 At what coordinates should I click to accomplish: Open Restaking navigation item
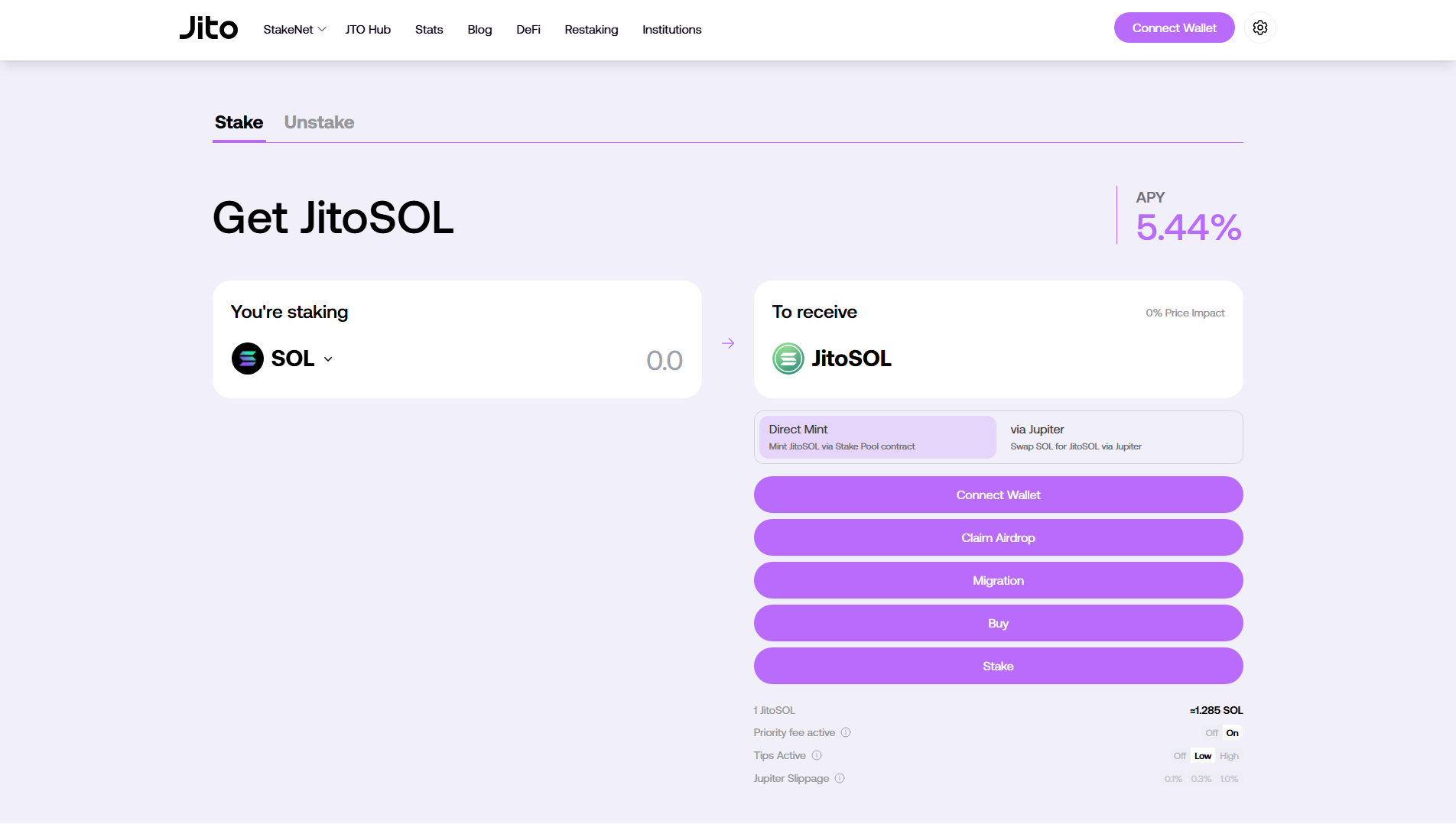pyautogui.click(x=591, y=29)
